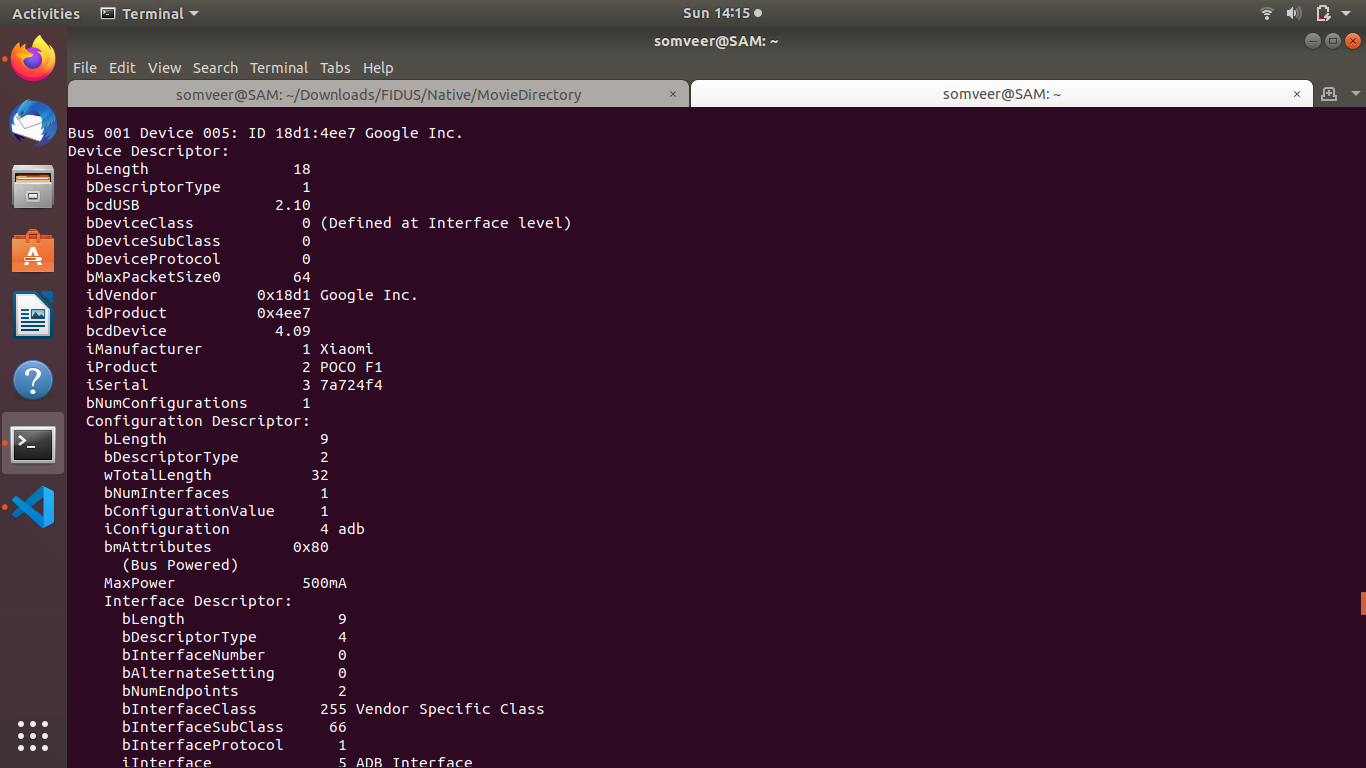Open Firefox from the dock

(x=33, y=59)
